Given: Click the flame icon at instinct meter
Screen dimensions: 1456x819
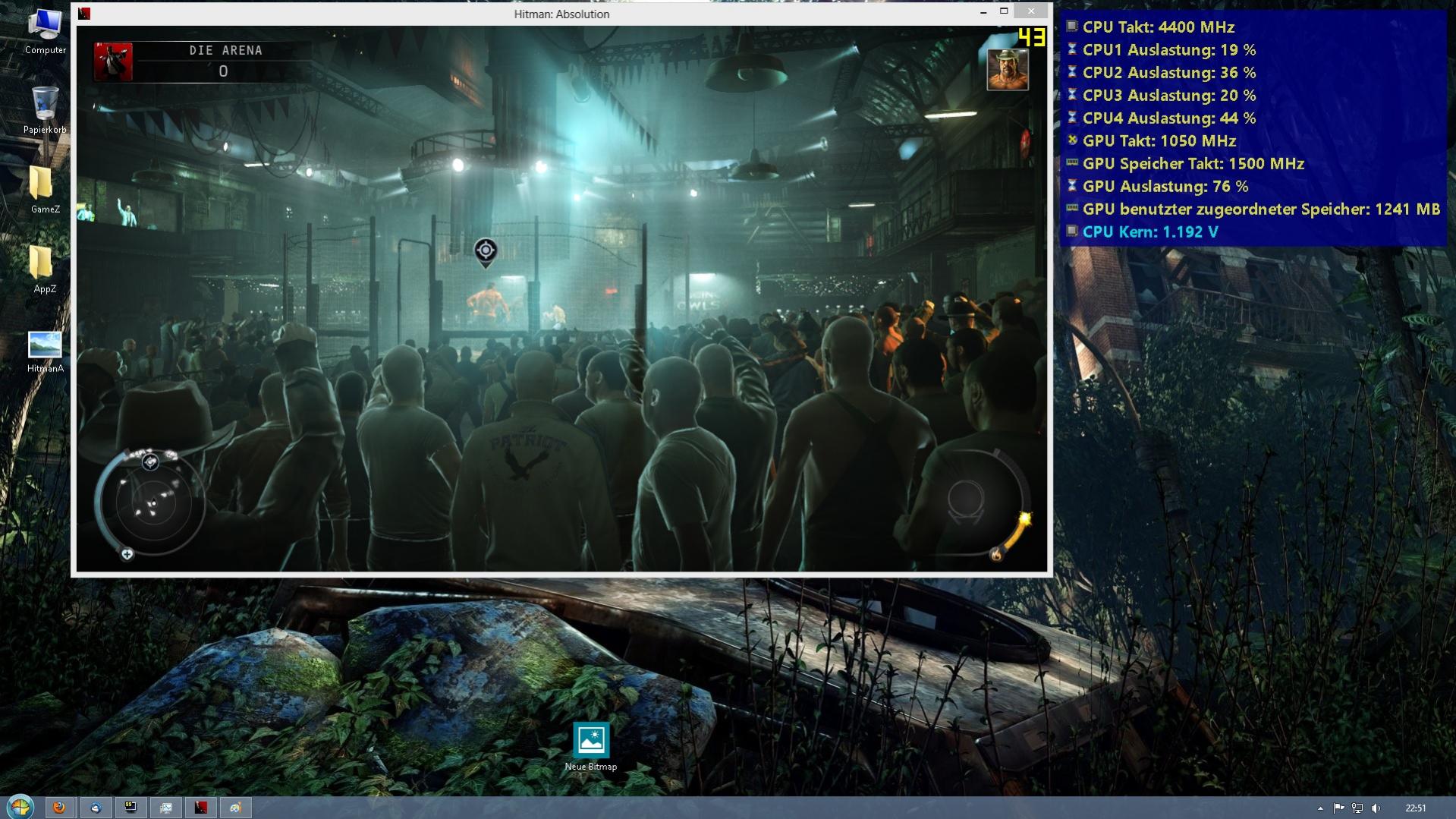Looking at the screenshot, I should (x=996, y=555).
